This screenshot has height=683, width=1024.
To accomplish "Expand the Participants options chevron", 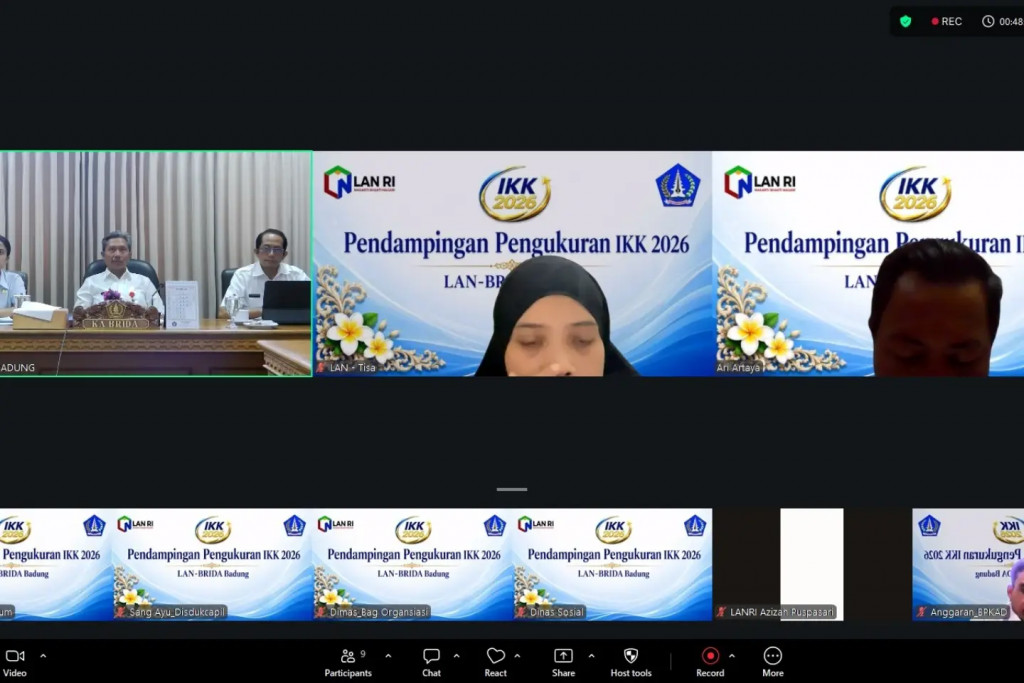I will pos(388,656).
